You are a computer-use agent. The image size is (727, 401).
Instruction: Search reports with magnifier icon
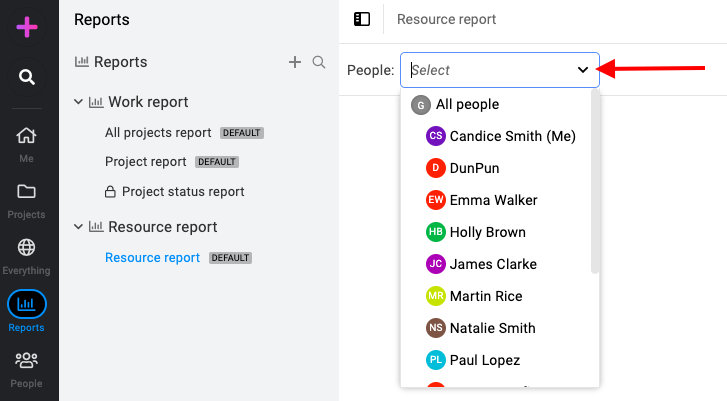(x=319, y=62)
